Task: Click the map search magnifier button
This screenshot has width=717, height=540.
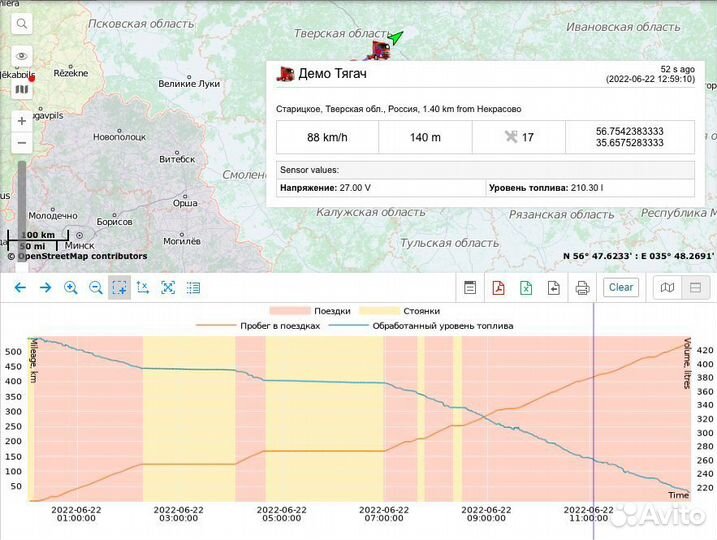Action: point(22,23)
